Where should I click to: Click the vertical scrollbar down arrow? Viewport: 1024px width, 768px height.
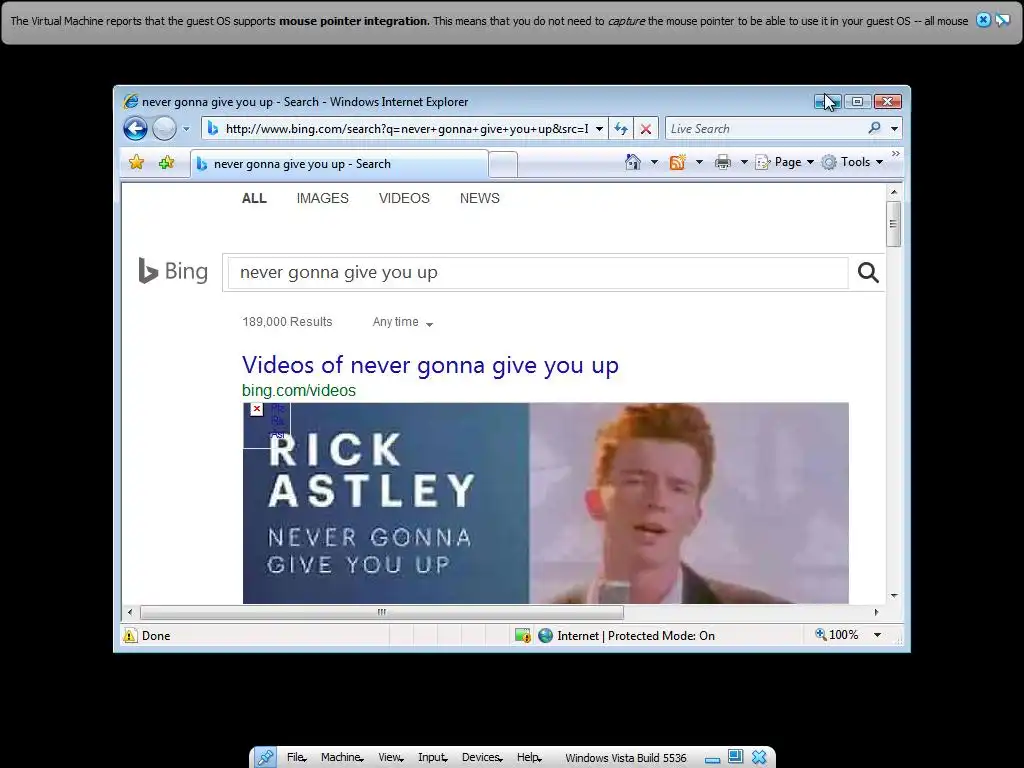894,596
